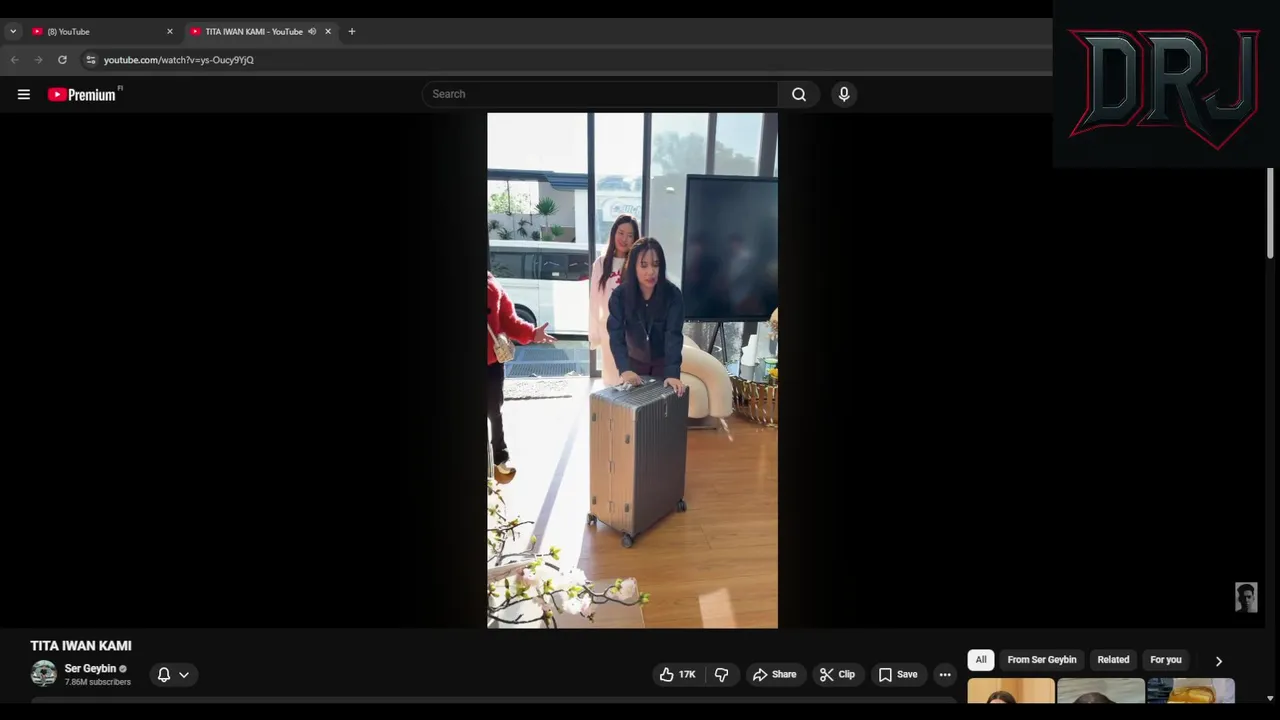The width and height of the screenshot is (1280, 720).
Task: Open the YouTube hamburger guide menu
Action: point(24,94)
